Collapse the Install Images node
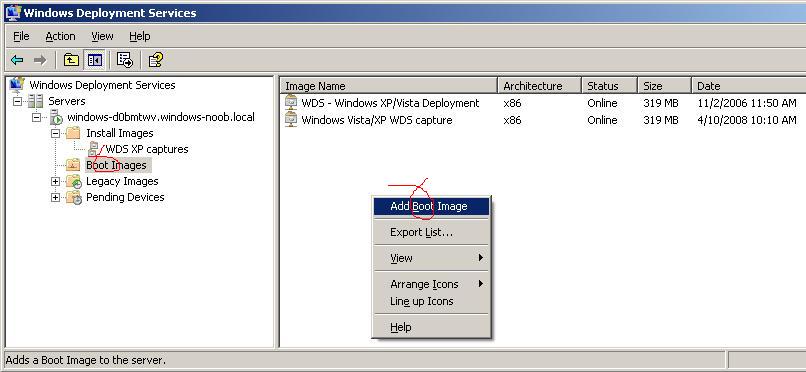Image resolution: width=806 pixels, height=372 pixels. coord(56,133)
